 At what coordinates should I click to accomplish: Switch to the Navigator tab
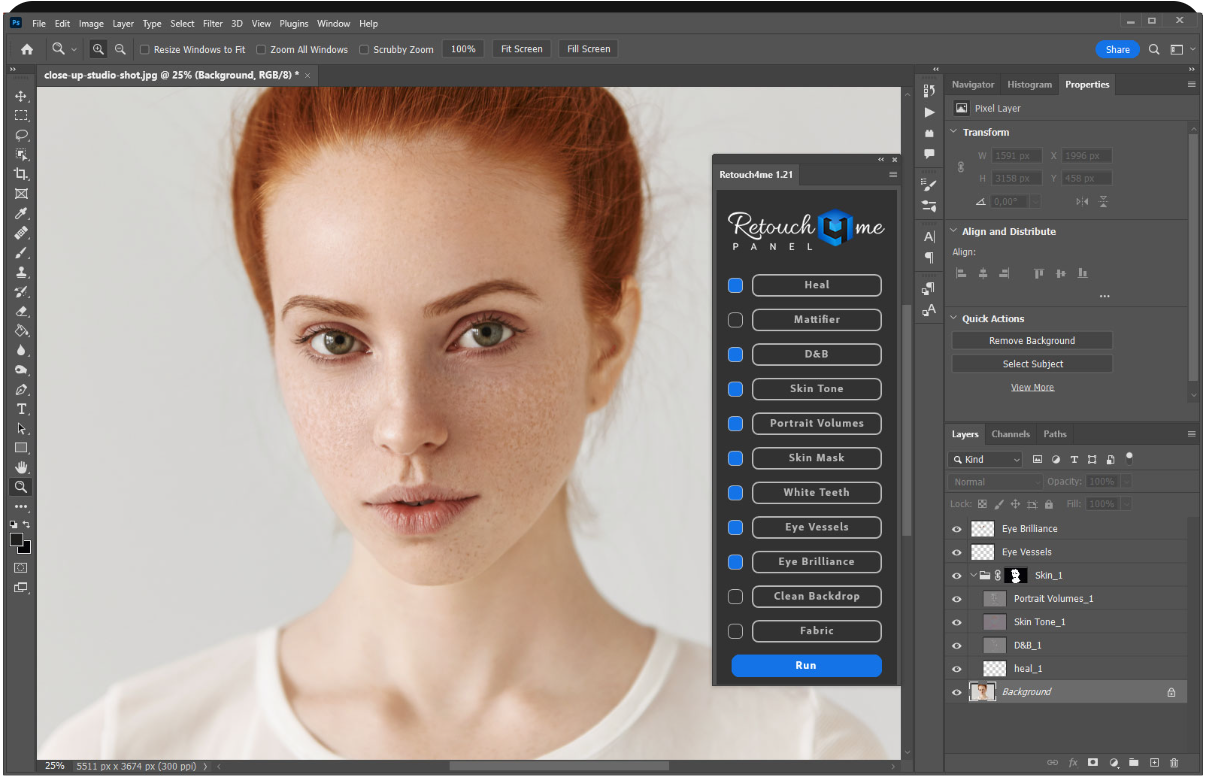click(x=973, y=85)
